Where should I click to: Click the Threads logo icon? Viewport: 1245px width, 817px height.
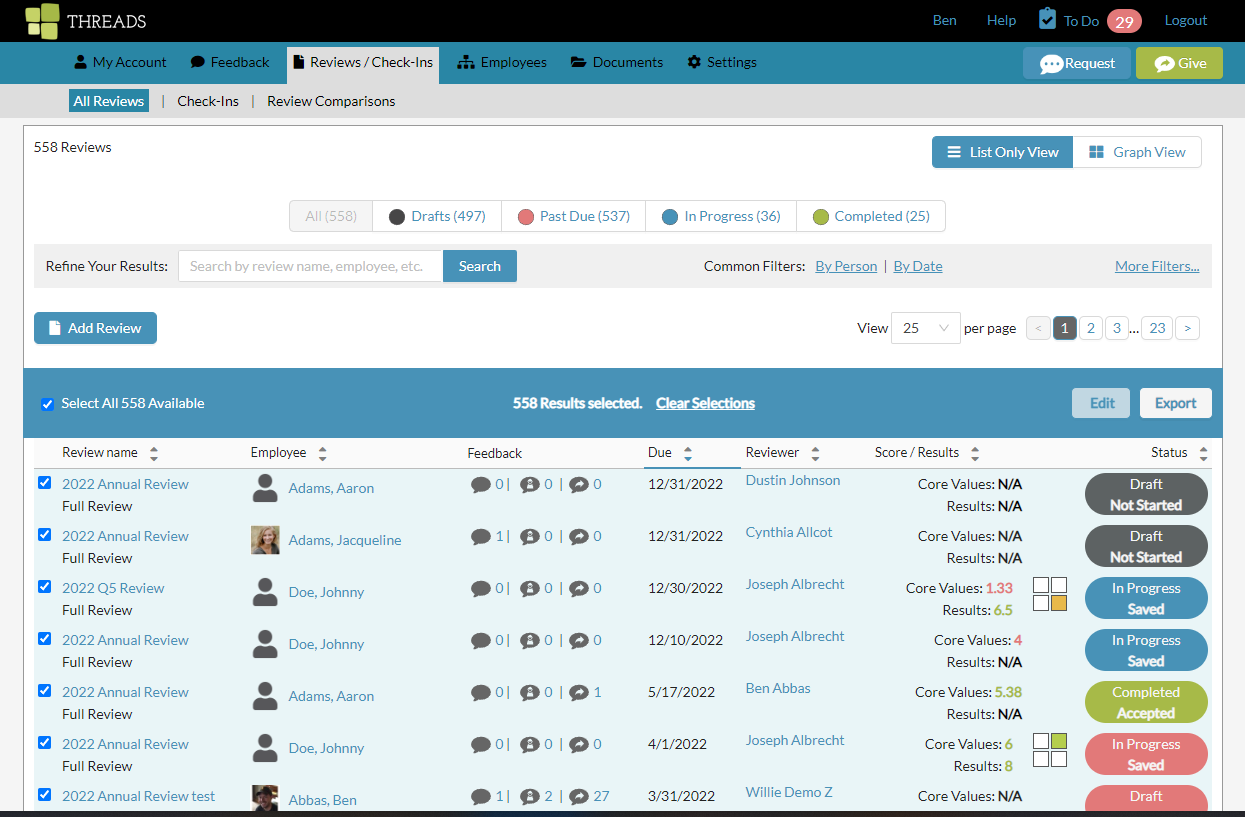tap(42, 21)
